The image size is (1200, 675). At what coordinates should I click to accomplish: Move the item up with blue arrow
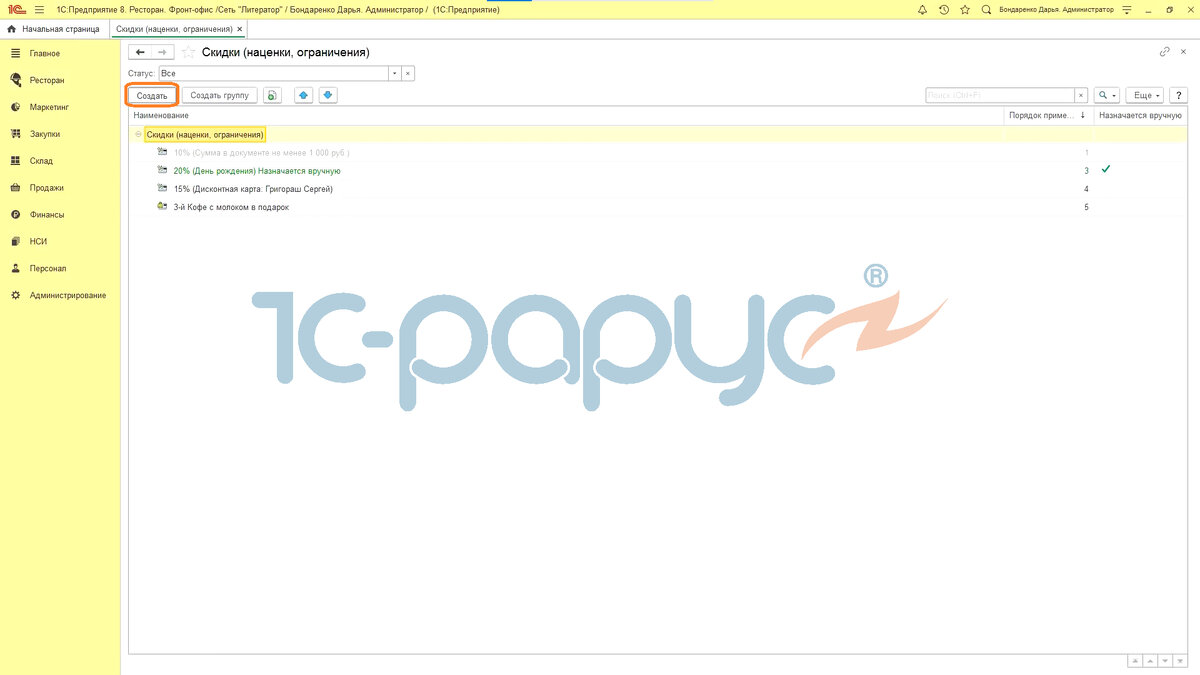point(303,95)
